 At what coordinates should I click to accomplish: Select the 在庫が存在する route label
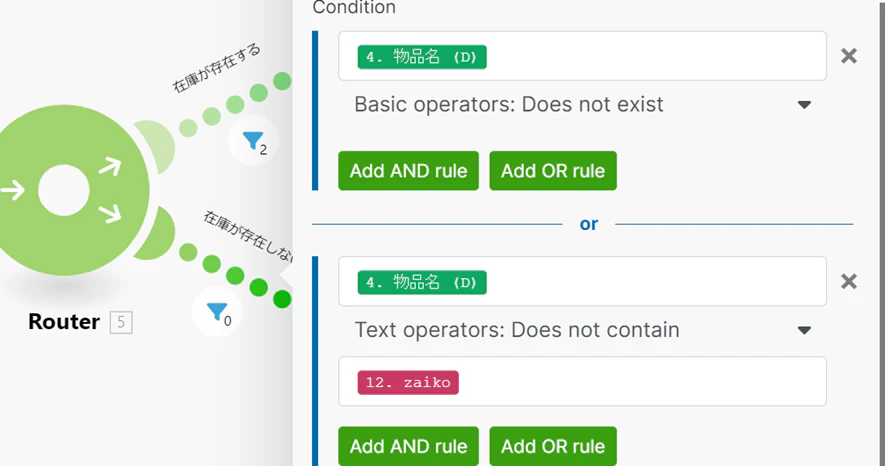point(216,68)
